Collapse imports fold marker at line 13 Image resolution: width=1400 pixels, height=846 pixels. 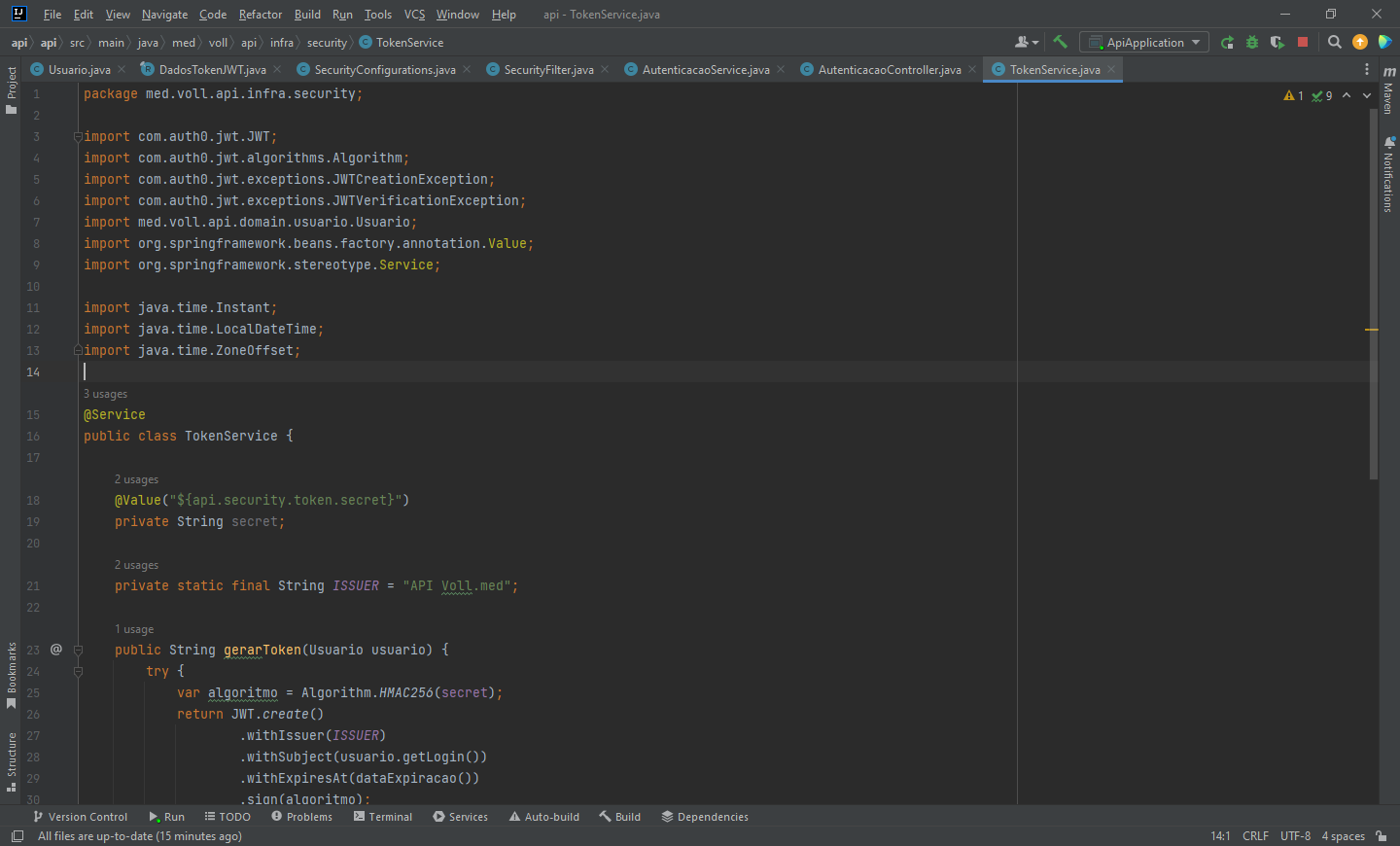coord(78,350)
